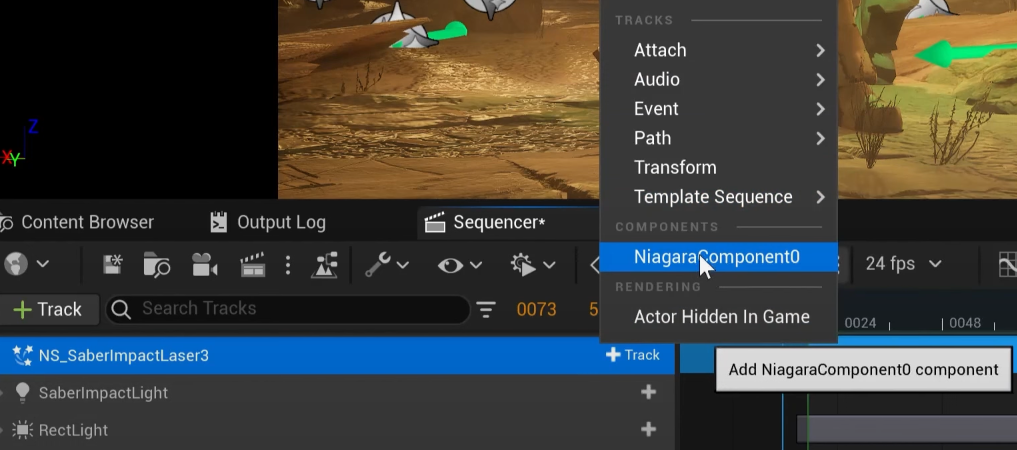The width and height of the screenshot is (1017, 450).
Task: Open the track filter options icon
Action: [486, 309]
